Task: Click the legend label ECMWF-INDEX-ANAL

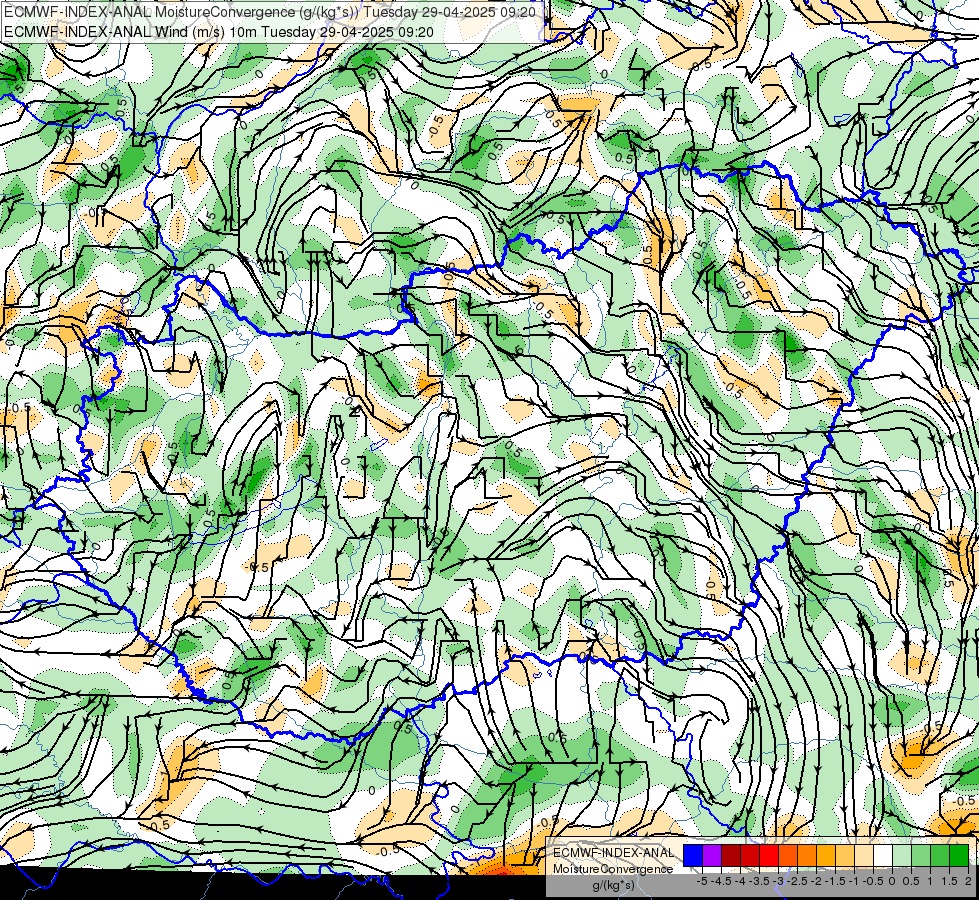Action: (614, 853)
